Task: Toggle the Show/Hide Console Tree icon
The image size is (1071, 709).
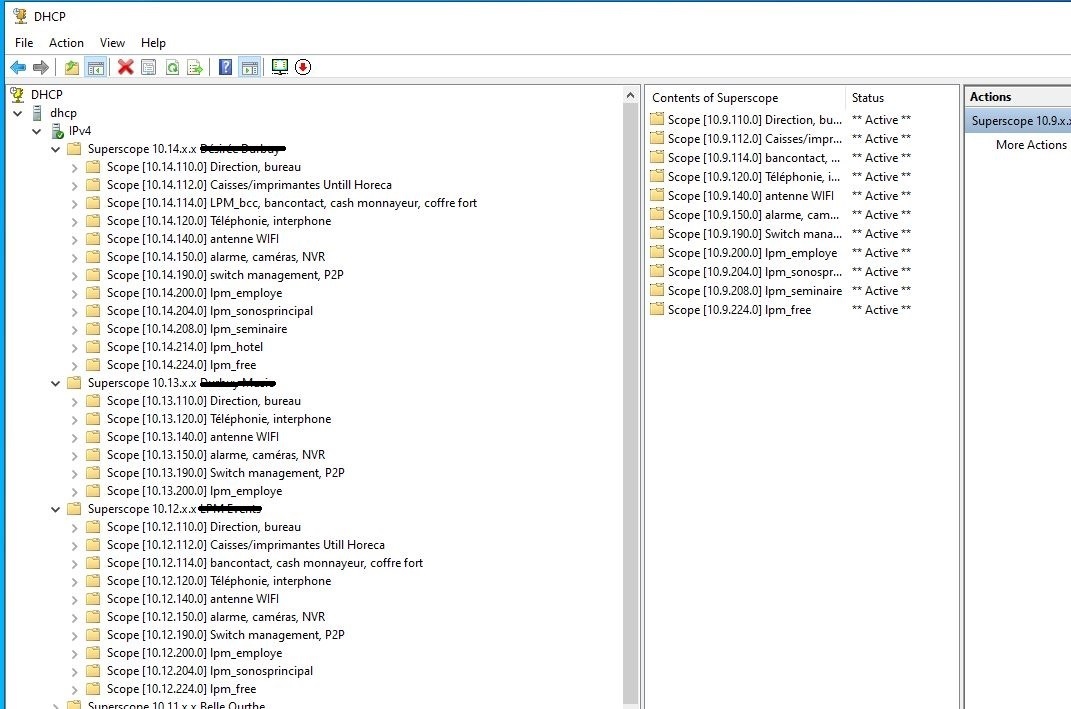Action: pyautogui.click(x=96, y=67)
